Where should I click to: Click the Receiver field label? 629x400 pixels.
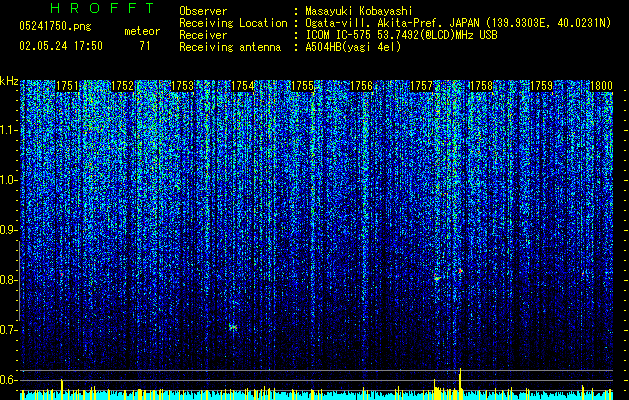[x=203, y=35]
